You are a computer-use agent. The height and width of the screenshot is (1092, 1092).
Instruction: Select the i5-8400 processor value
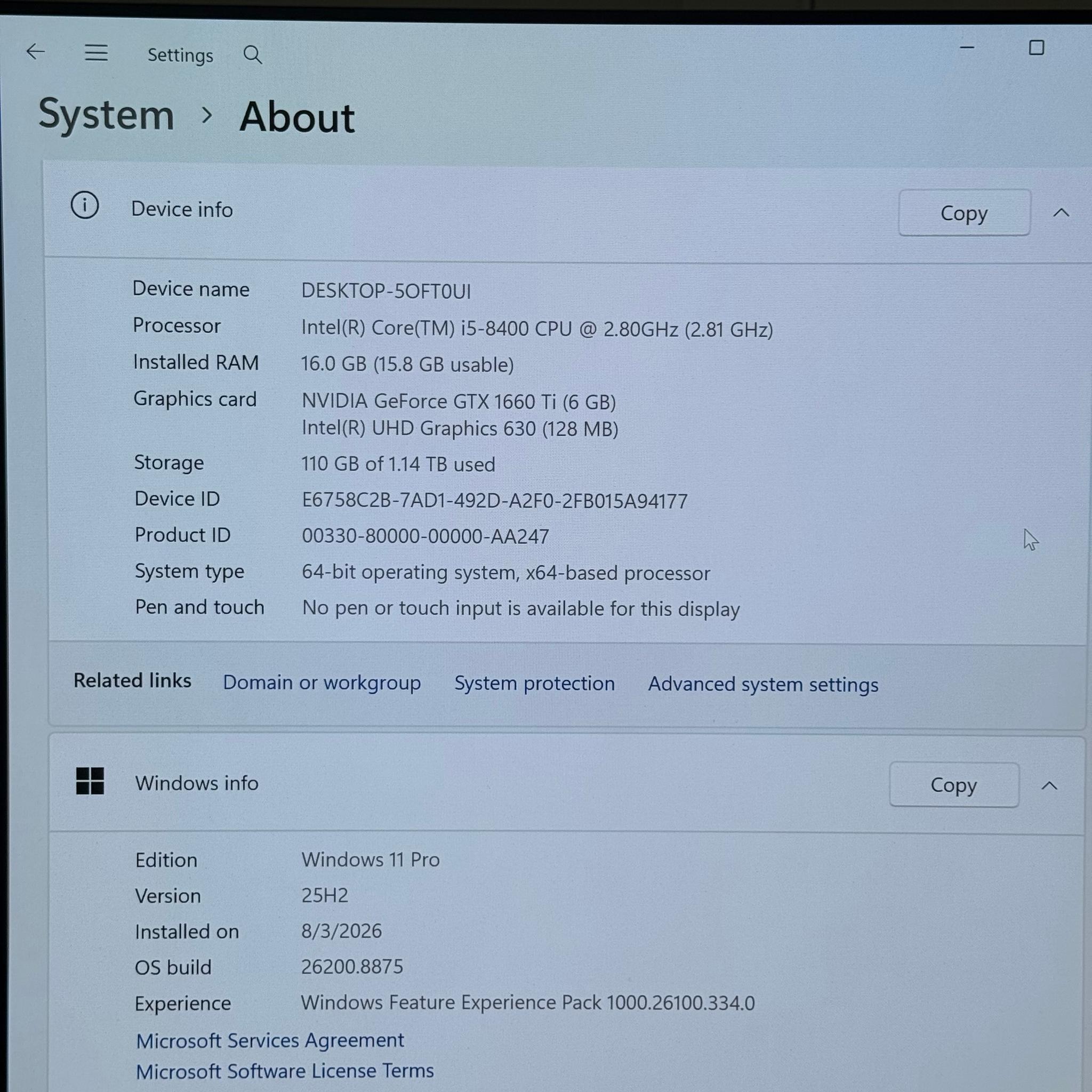[537, 329]
